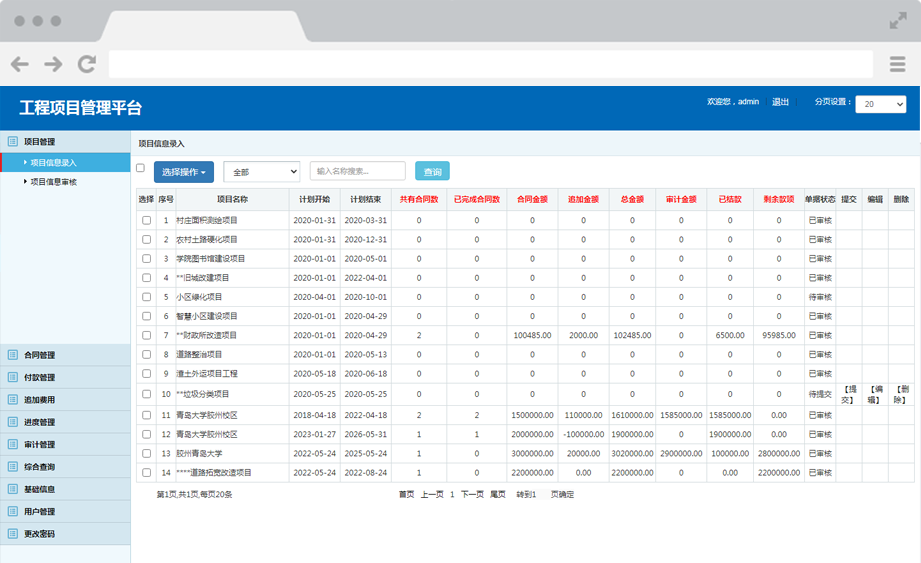Open the 选择操作 dropdown button
Image resolution: width=921 pixels, height=563 pixels.
click(184, 172)
